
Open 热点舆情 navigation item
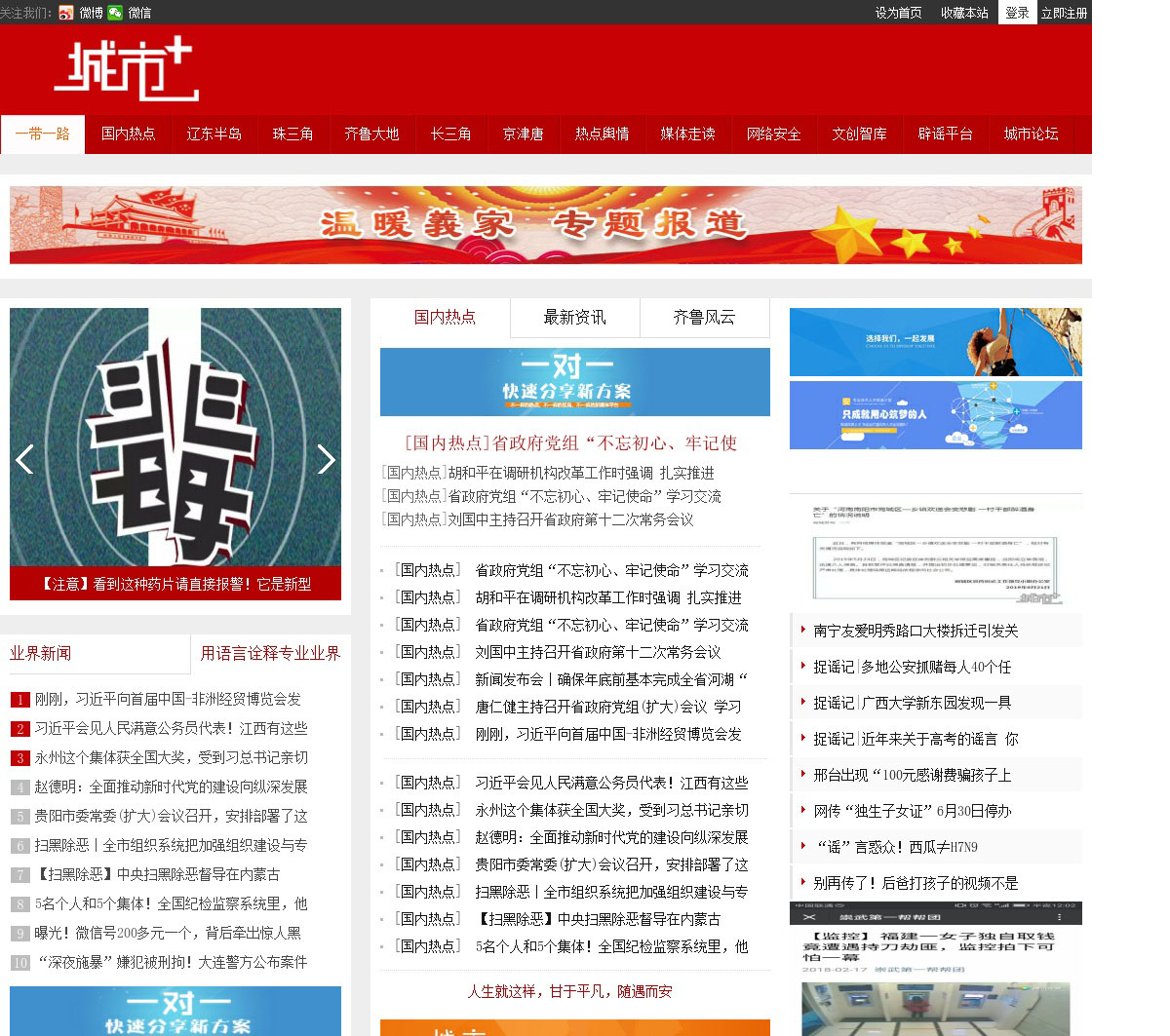coord(603,134)
